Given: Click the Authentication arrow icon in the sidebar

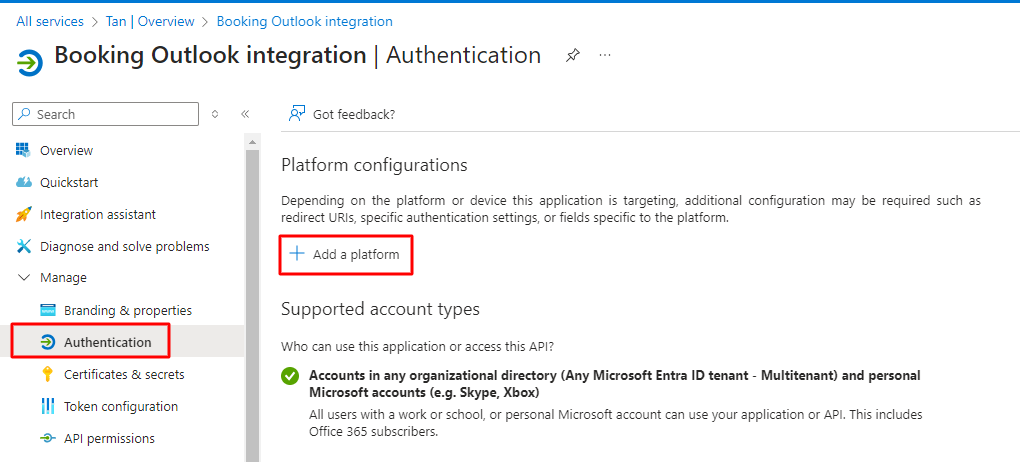Looking at the screenshot, I should point(47,342).
